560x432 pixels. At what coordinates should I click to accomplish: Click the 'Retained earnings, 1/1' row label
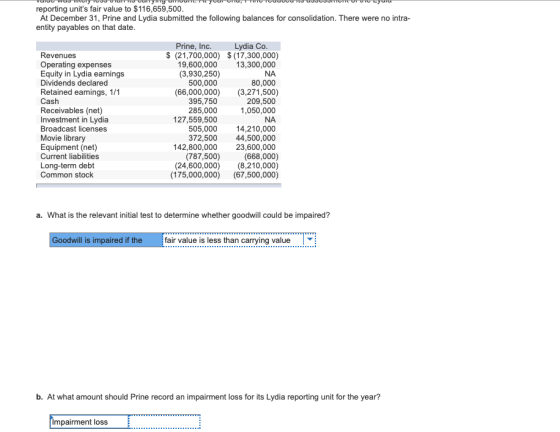coord(80,92)
